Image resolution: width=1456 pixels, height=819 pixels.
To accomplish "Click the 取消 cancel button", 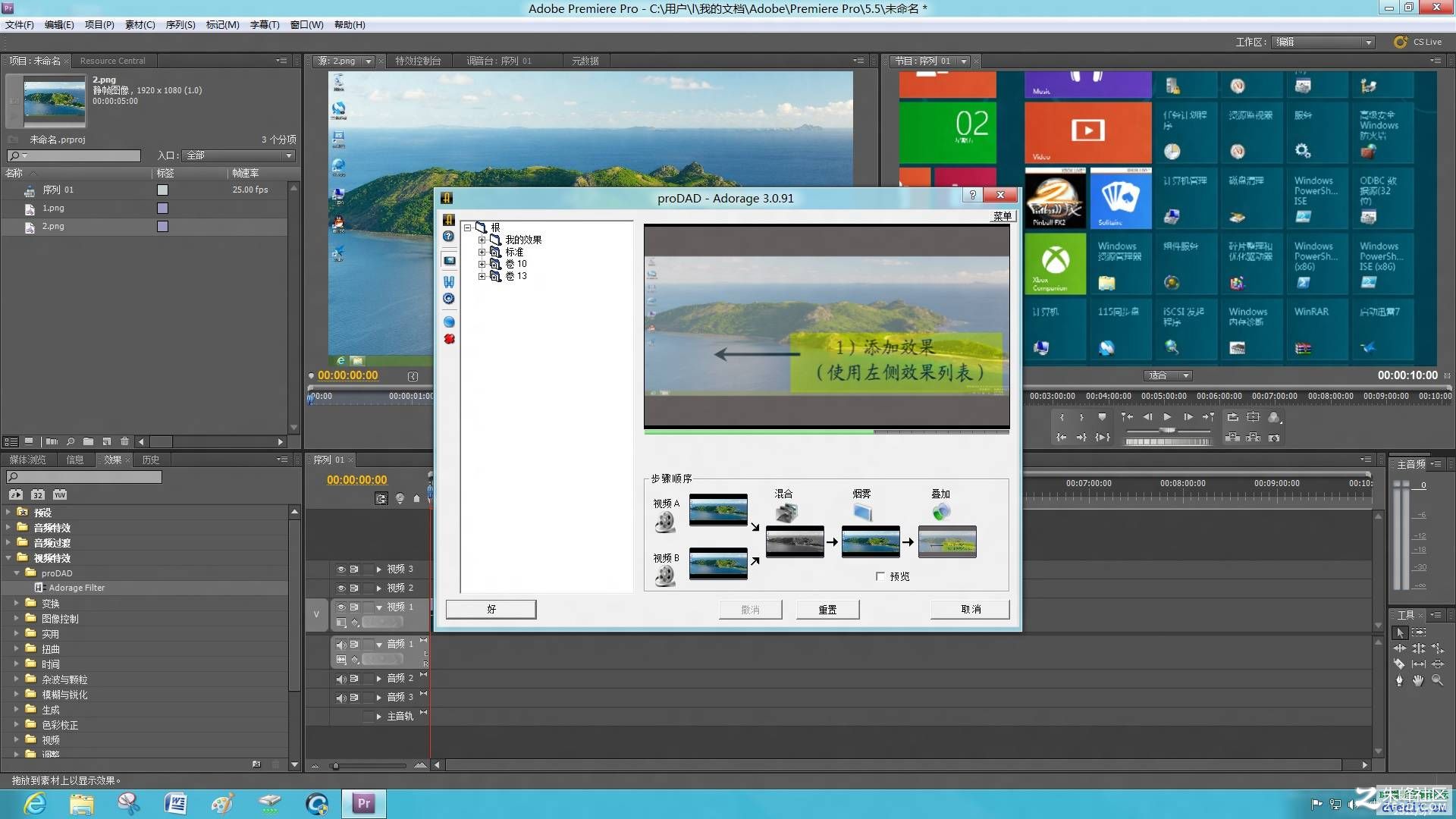I will tap(971, 610).
